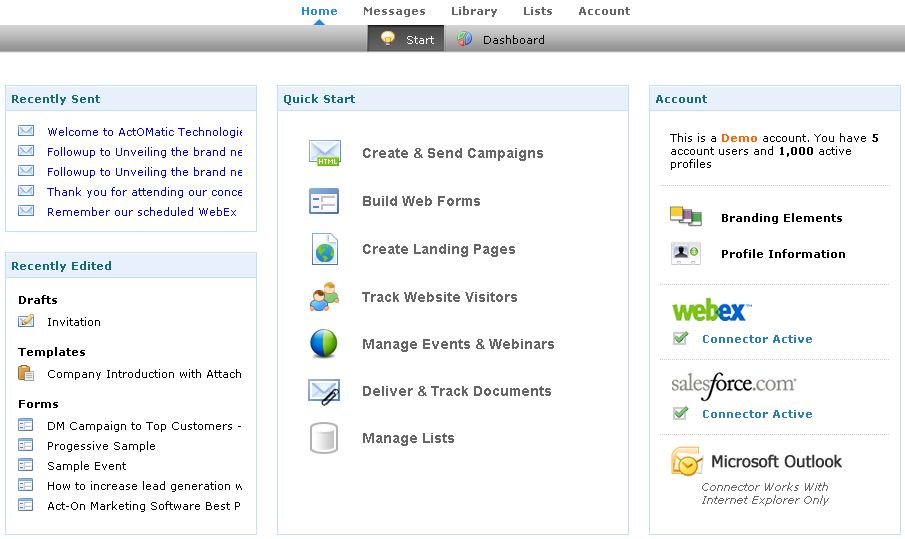
Task: Open Thank you for attending message
Action: pyautogui.click(x=144, y=192)
